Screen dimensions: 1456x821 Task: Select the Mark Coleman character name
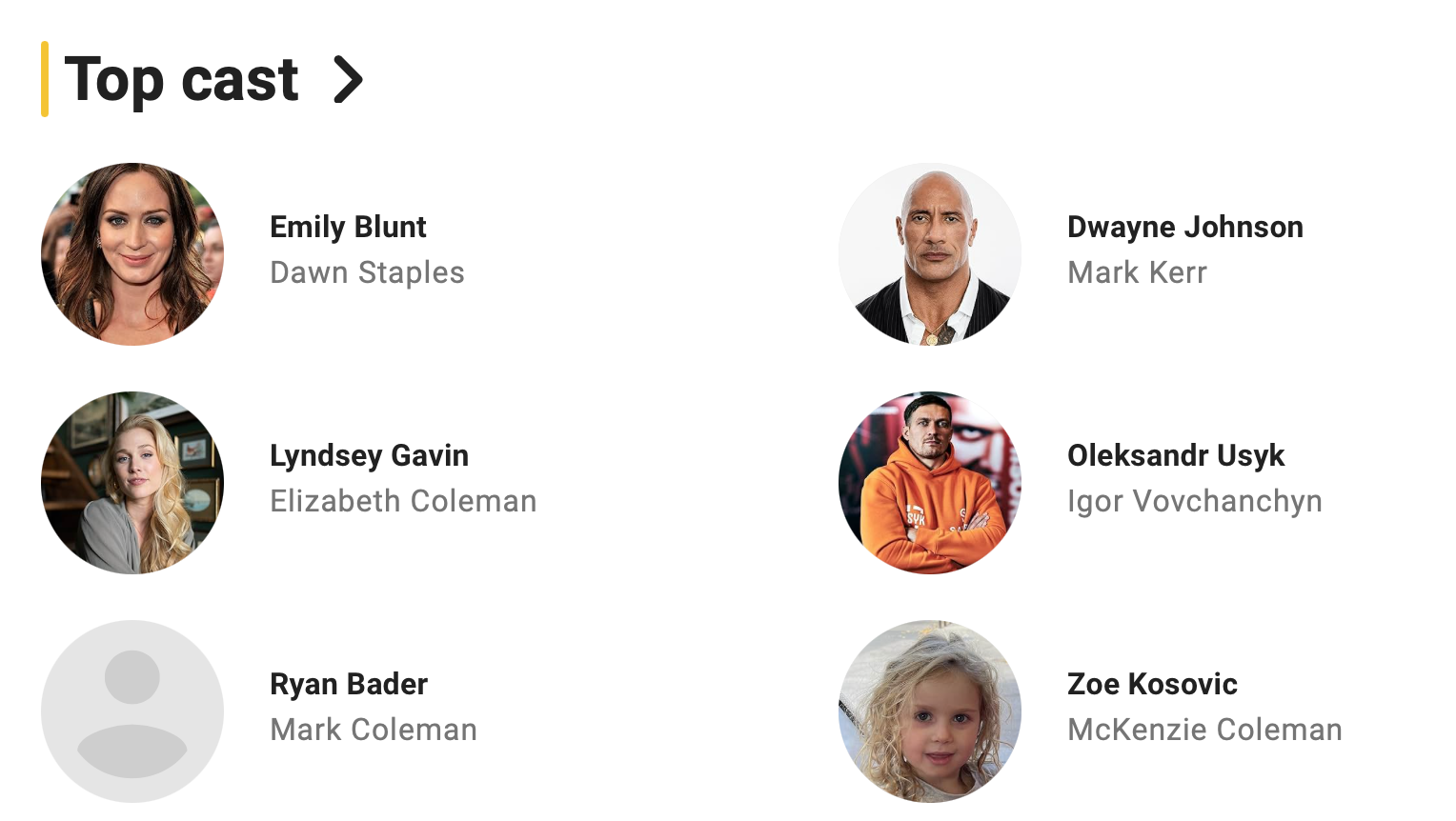(374, 730)
